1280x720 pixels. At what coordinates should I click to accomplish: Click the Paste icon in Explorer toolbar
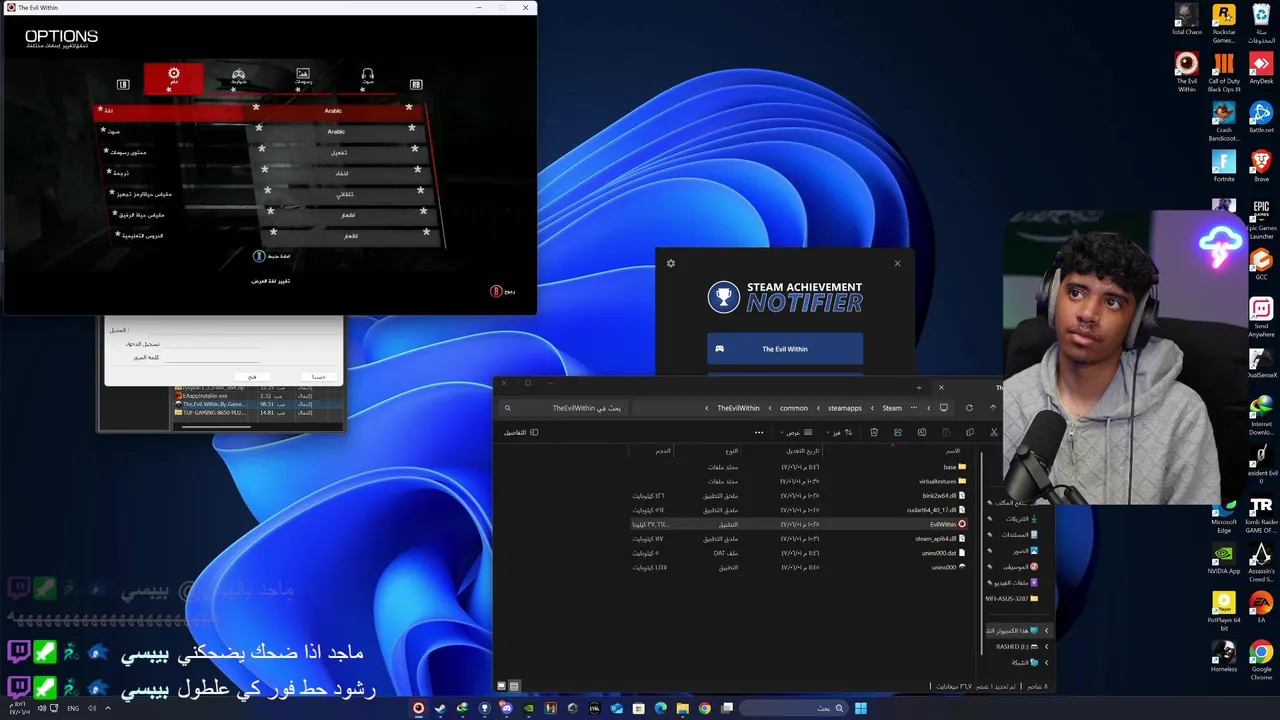[946, 432]
